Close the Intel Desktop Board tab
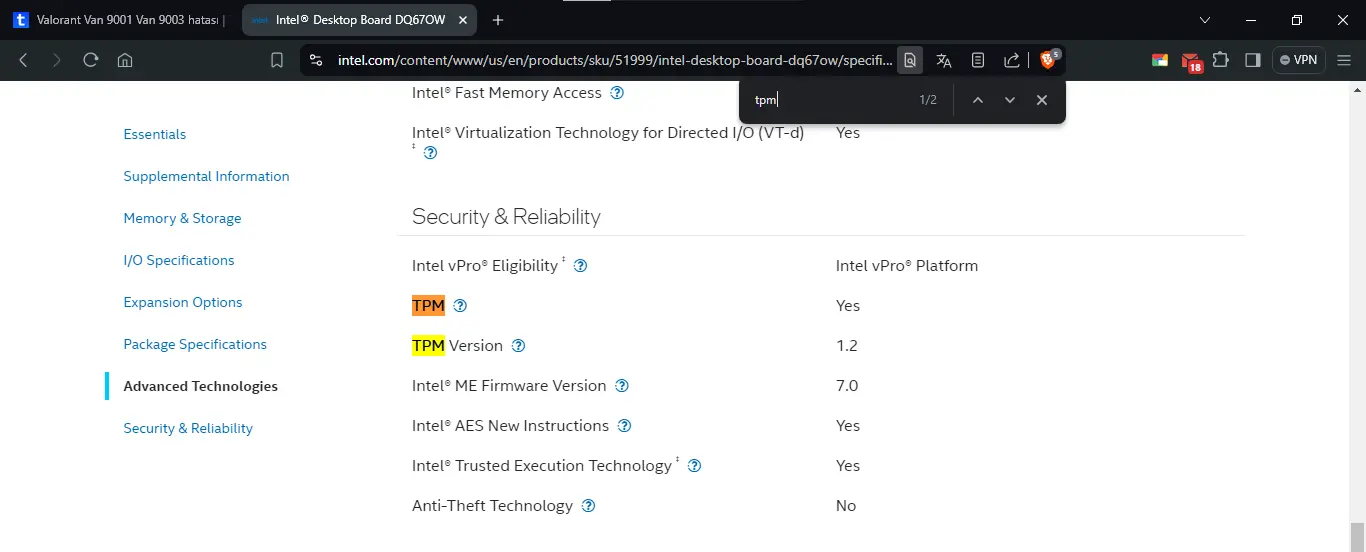 [462, 20]
